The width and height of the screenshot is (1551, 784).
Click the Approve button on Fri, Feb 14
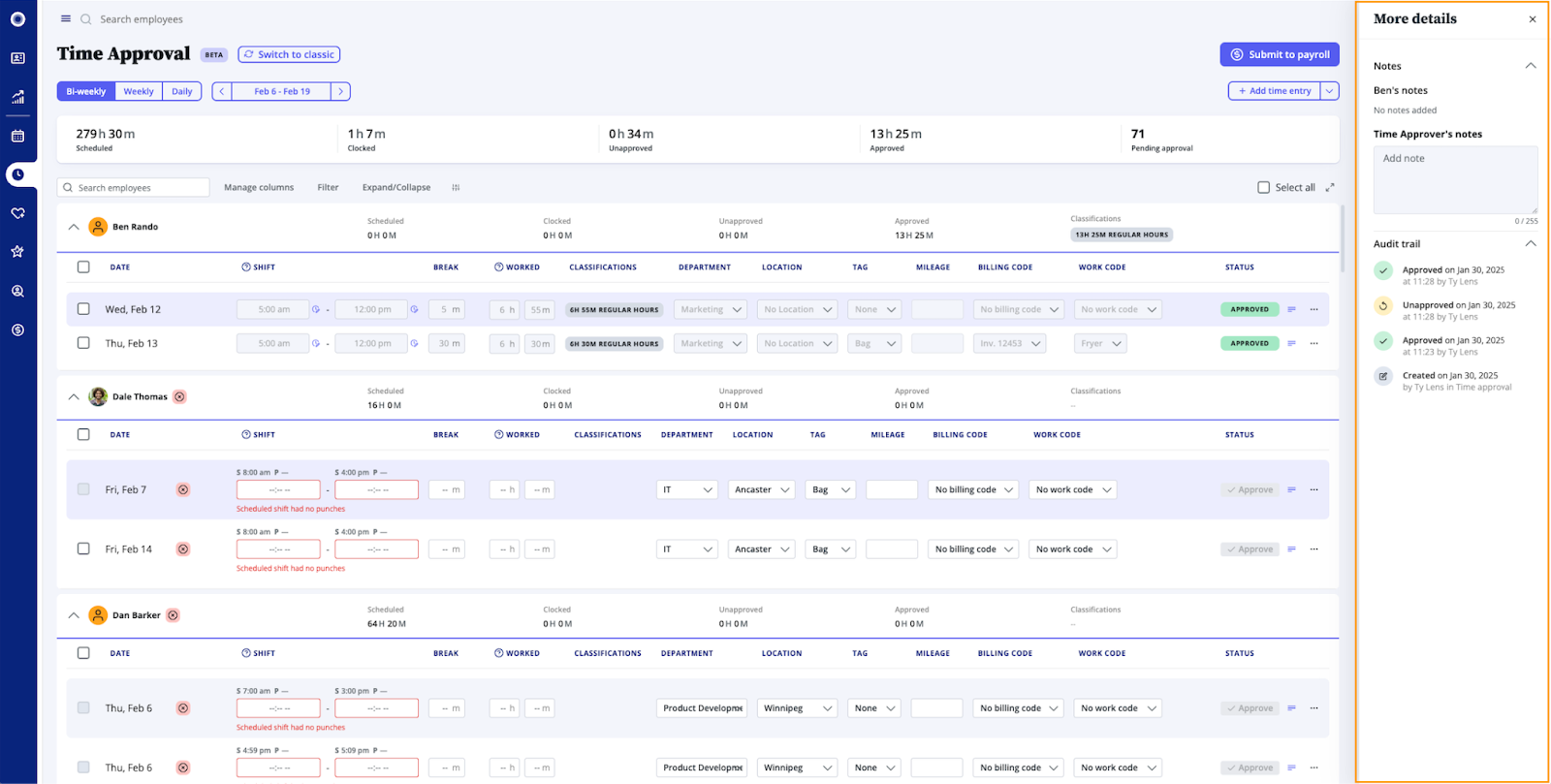(1250, 549)
